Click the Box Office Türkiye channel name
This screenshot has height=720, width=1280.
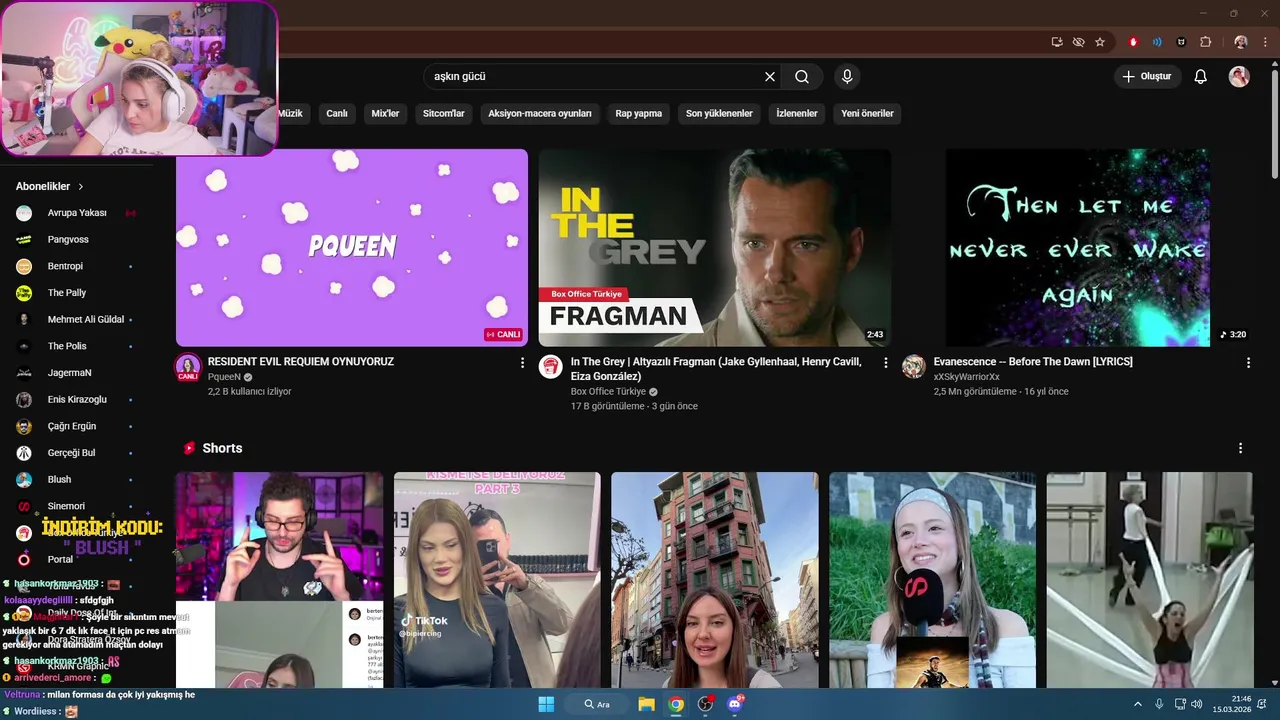click(x=608, y=392)
